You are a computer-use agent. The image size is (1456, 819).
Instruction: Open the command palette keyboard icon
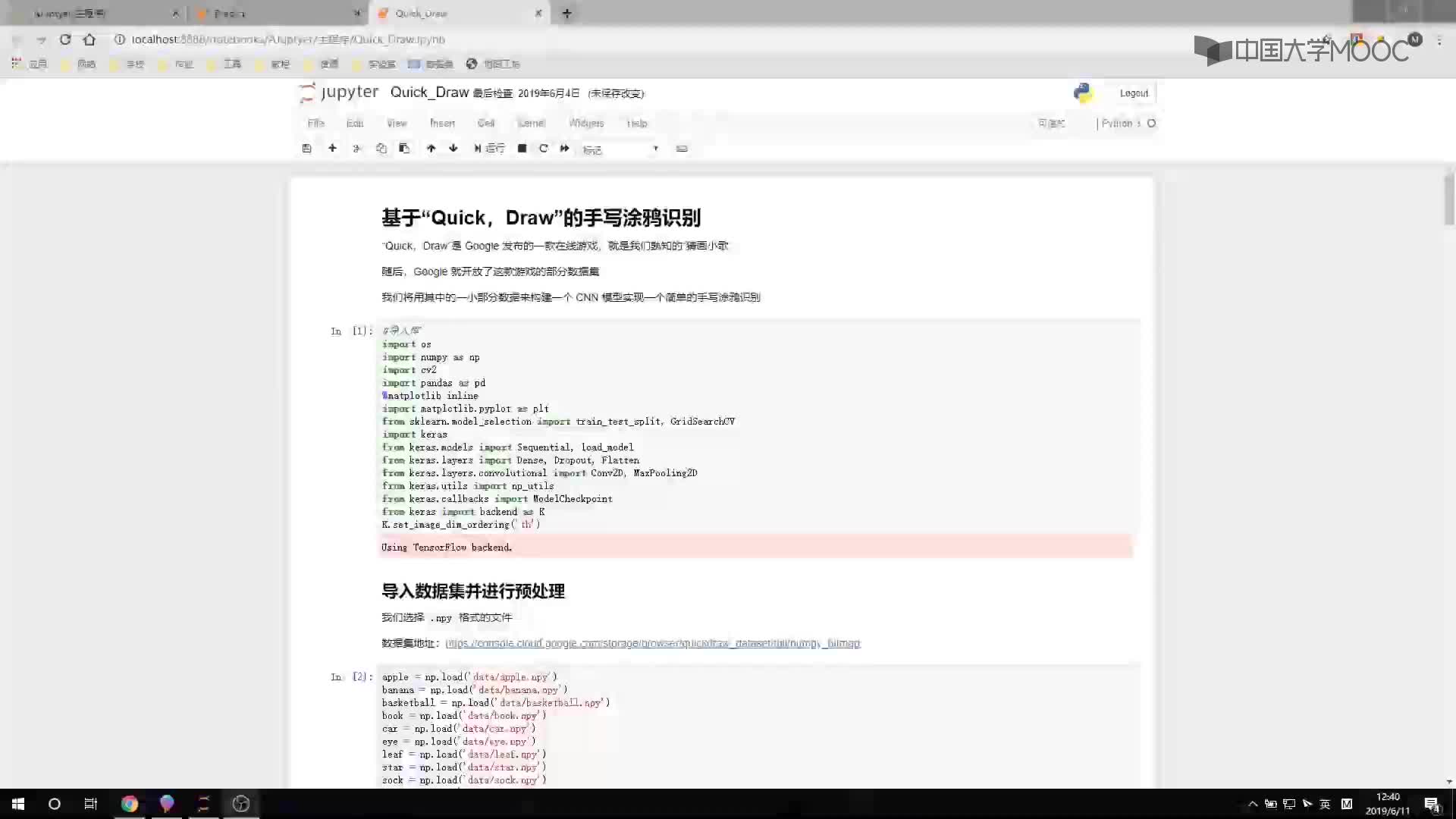[682, 149]
